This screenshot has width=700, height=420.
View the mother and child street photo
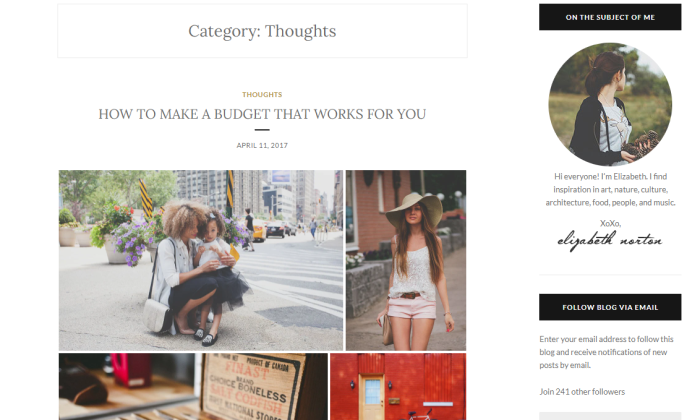point(201,260)
